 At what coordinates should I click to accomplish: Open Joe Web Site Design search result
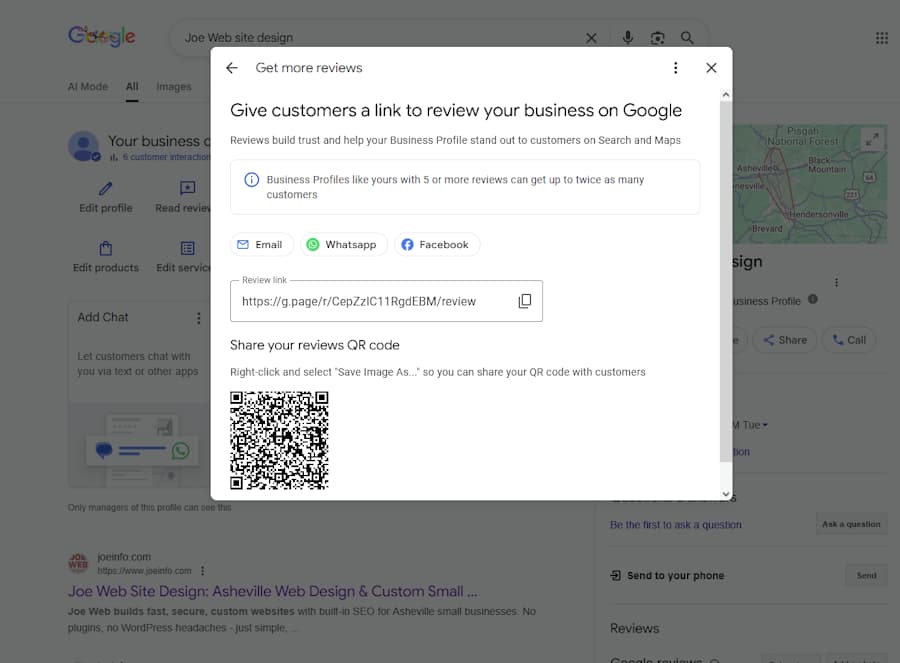(x=272, y=591)
